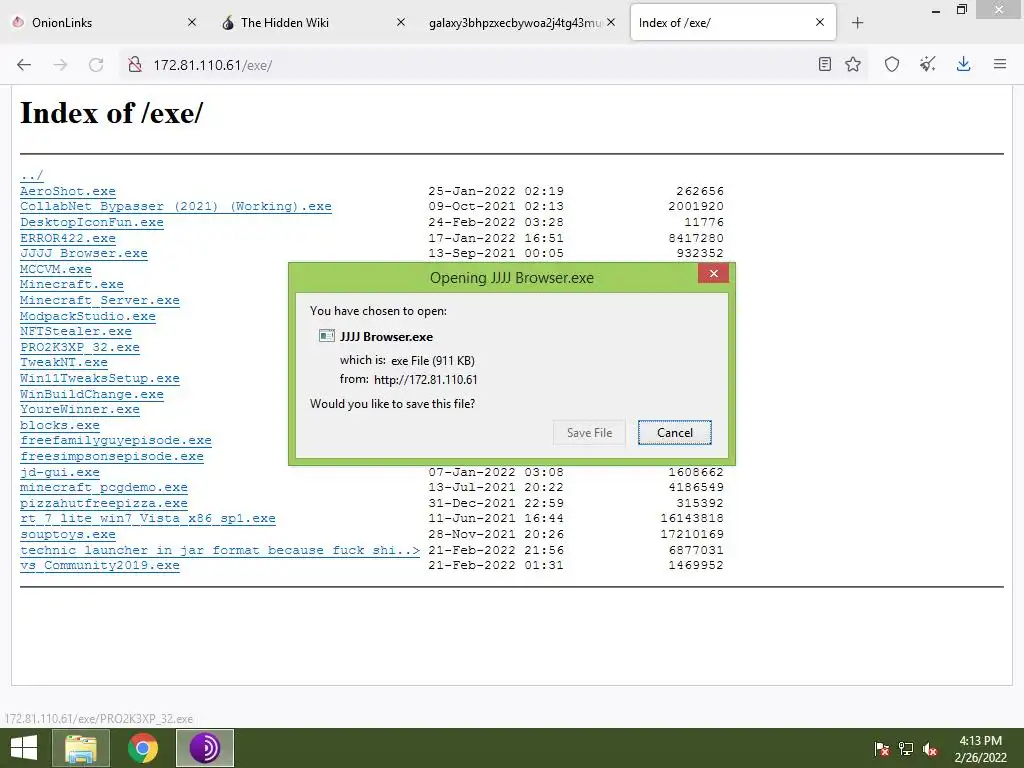Close the galaxy3 onion tab

611,22
